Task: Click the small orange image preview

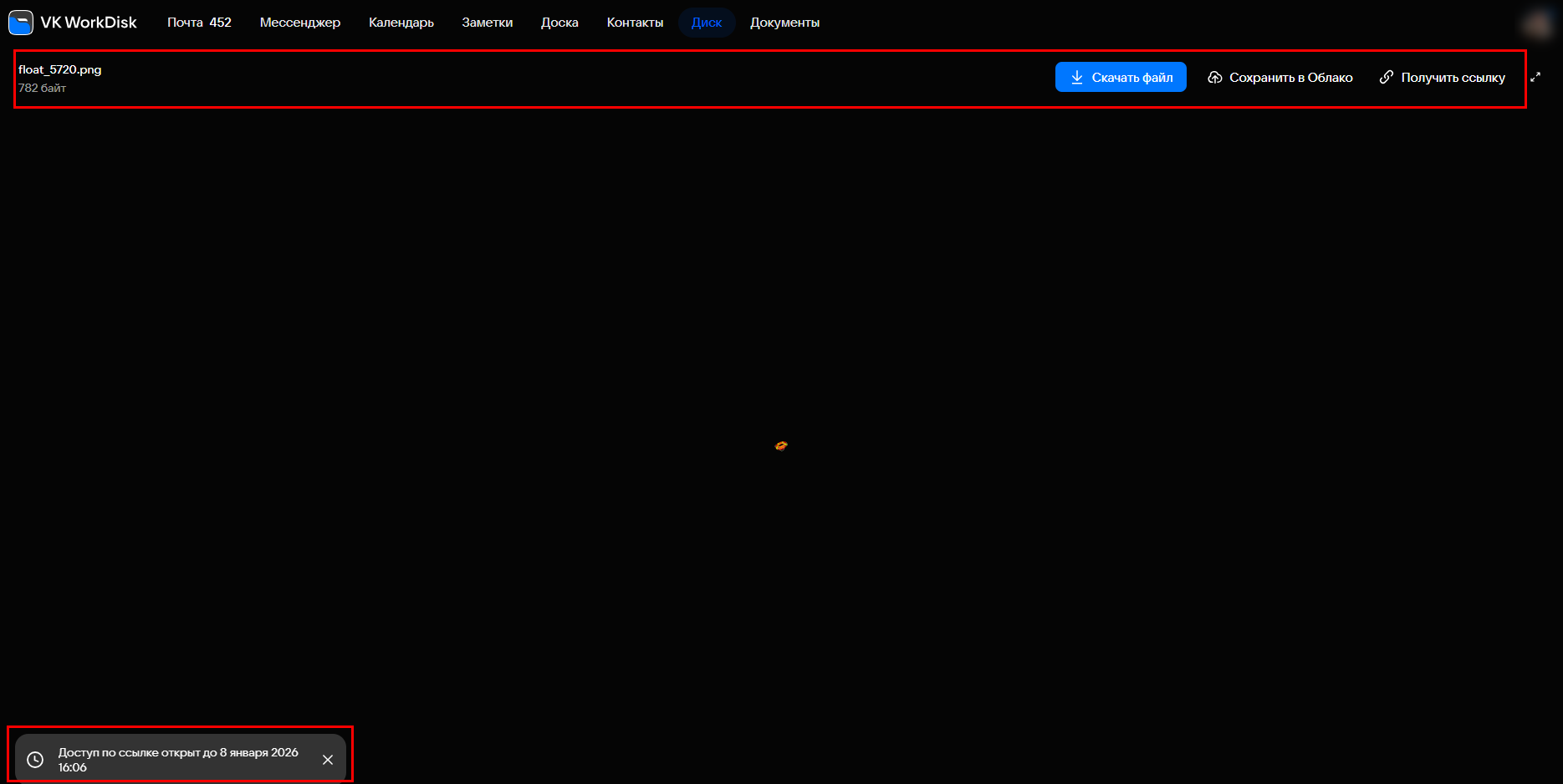Action: pyautogui.click(x=781, y=445)
